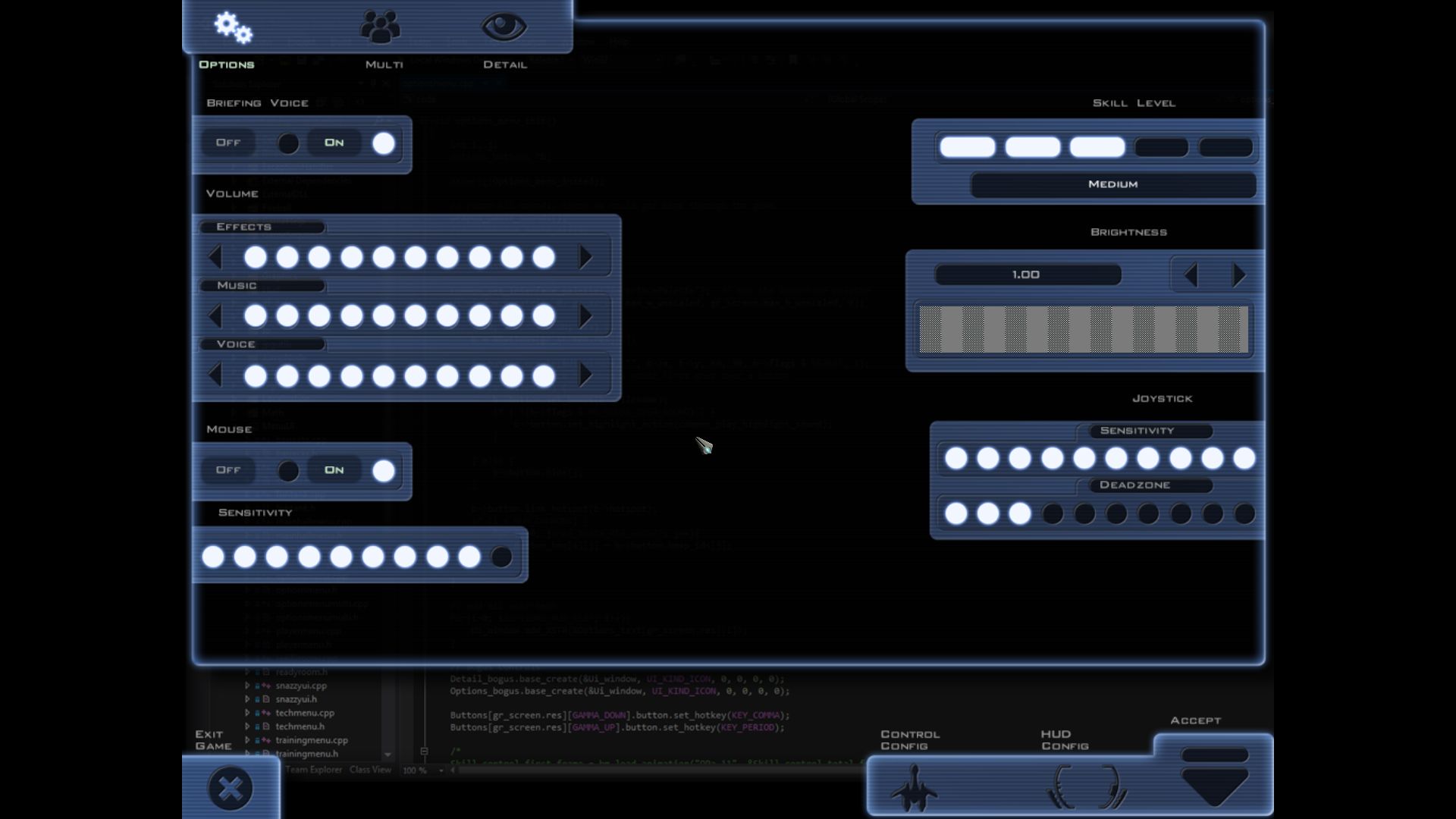Click the Brightness 1.00 value field

[x=1028, y=275]
